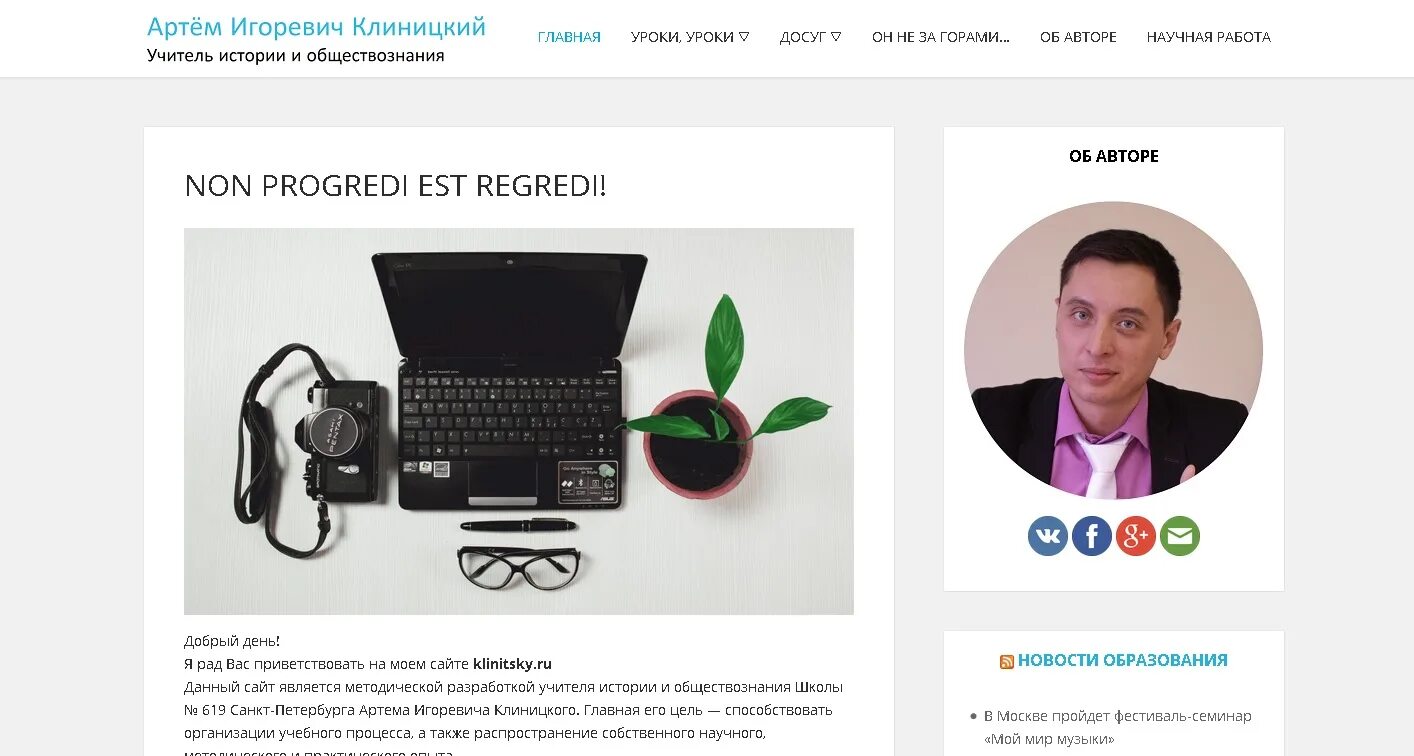Open the НОВОСТИ ОБРАЗОВАНИЯ feed heading
The width and height of the screenshot is (1414, 756).
point(1122,660)
